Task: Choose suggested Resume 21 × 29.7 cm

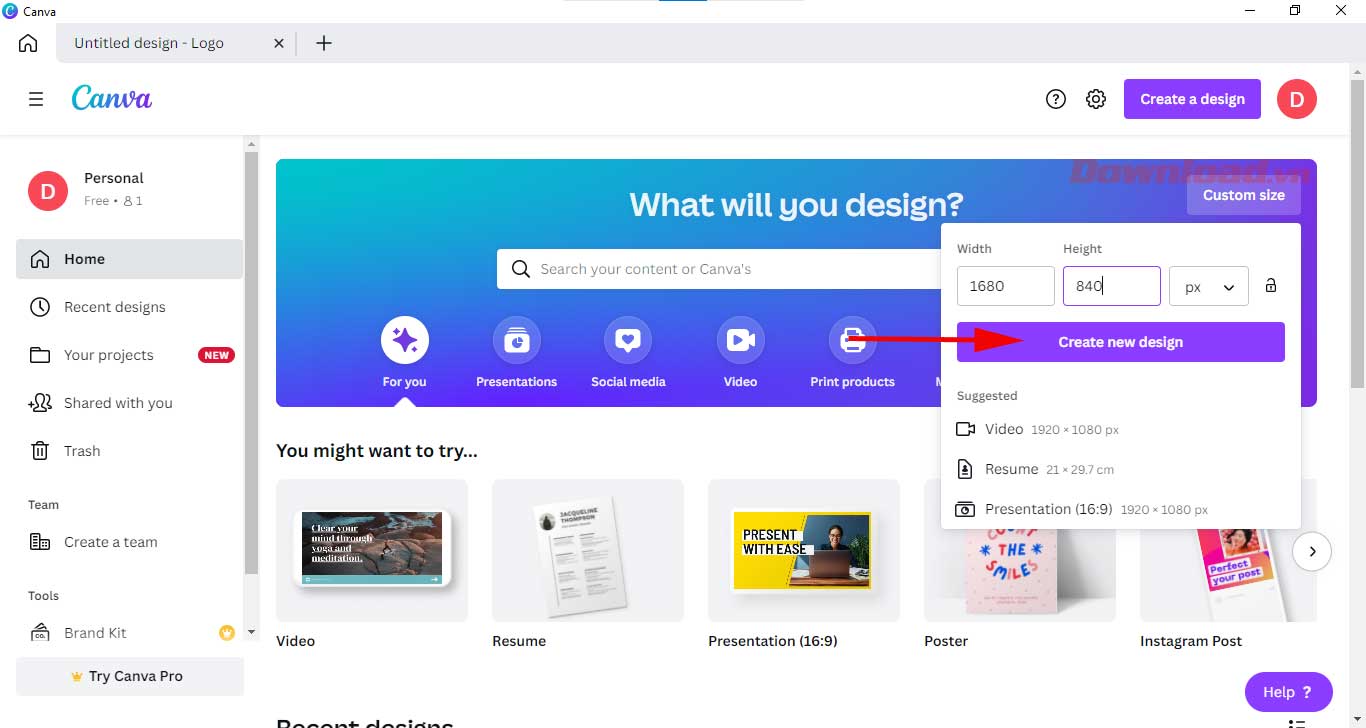Action: pyautogui.click(x=1120, y=469)
